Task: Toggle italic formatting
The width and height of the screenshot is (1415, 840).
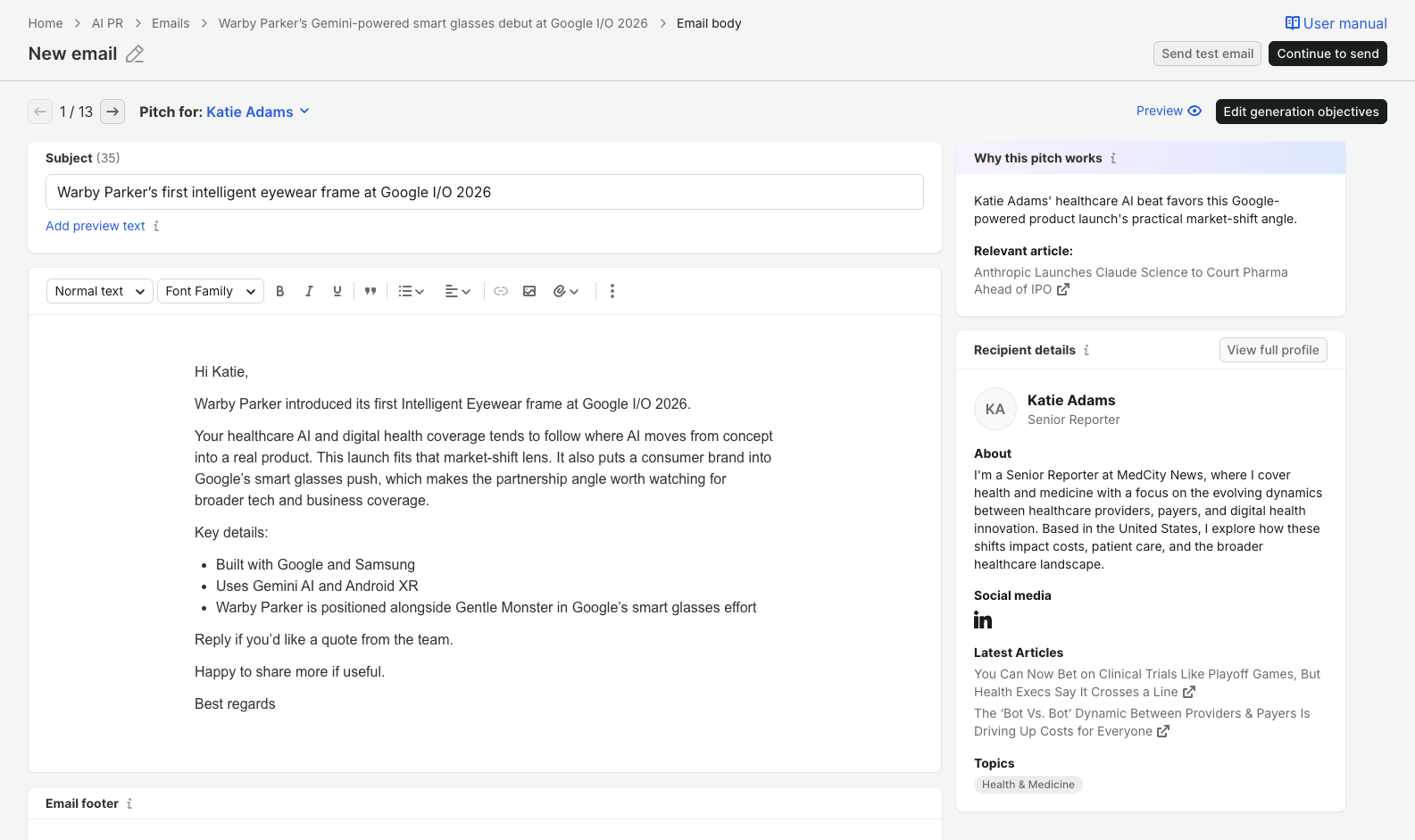Action: (309, 291)
